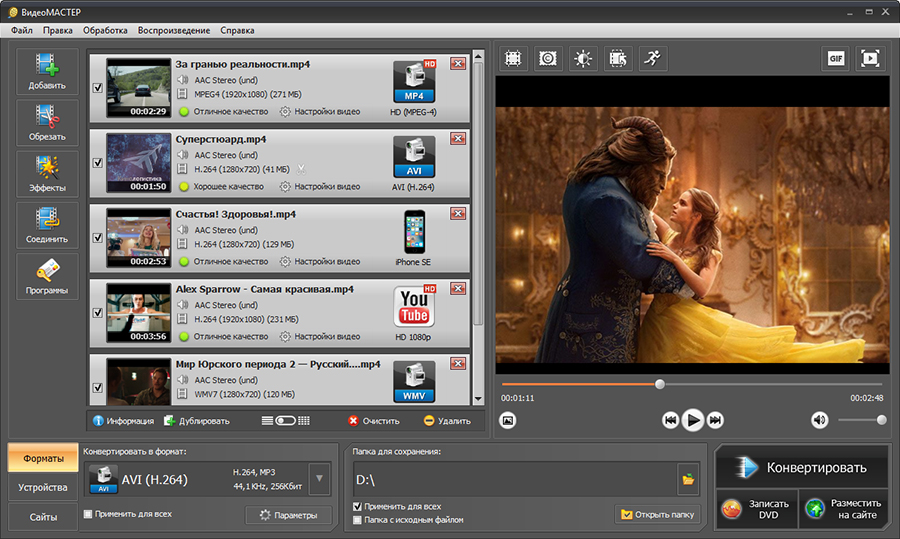Check Папка с исходным файлом option
Viewport: 900px width, 539px height.
pos(357,520)
